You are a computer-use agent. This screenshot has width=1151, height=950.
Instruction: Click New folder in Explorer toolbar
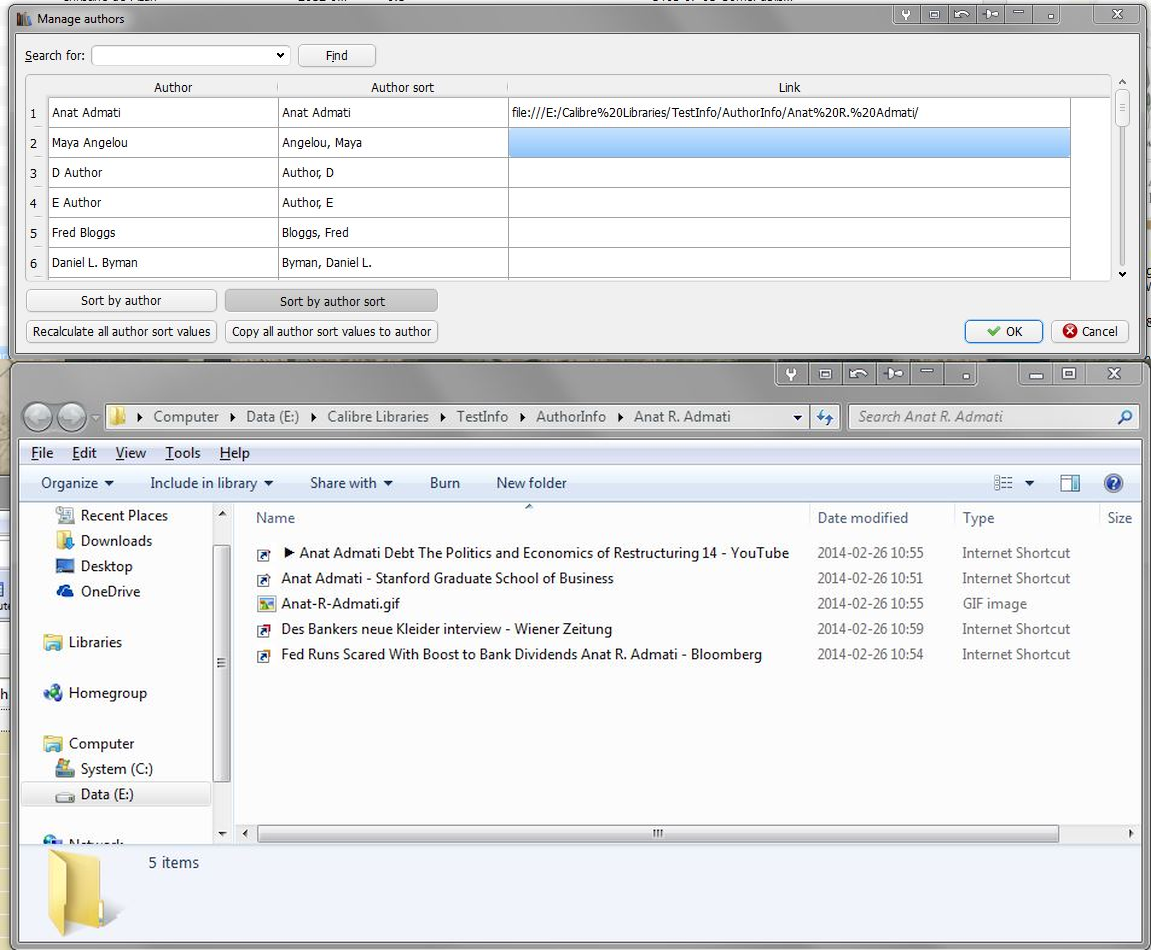pos(531,483)
